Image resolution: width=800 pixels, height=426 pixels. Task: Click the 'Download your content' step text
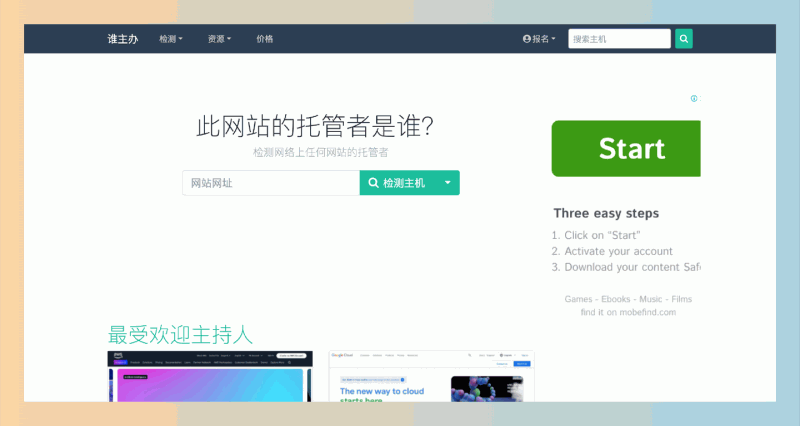[x=633, y=267]
